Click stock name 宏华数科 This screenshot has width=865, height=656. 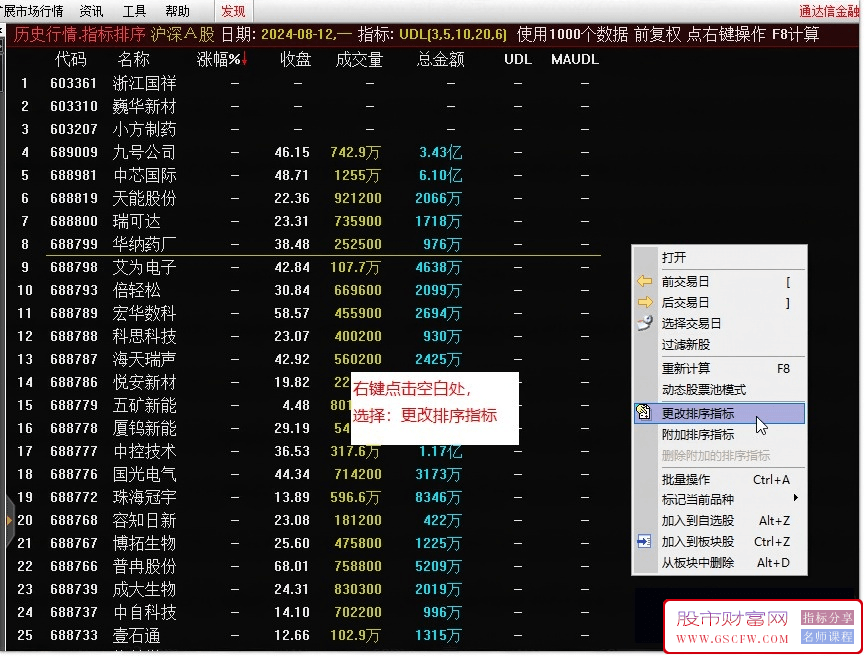145,313
